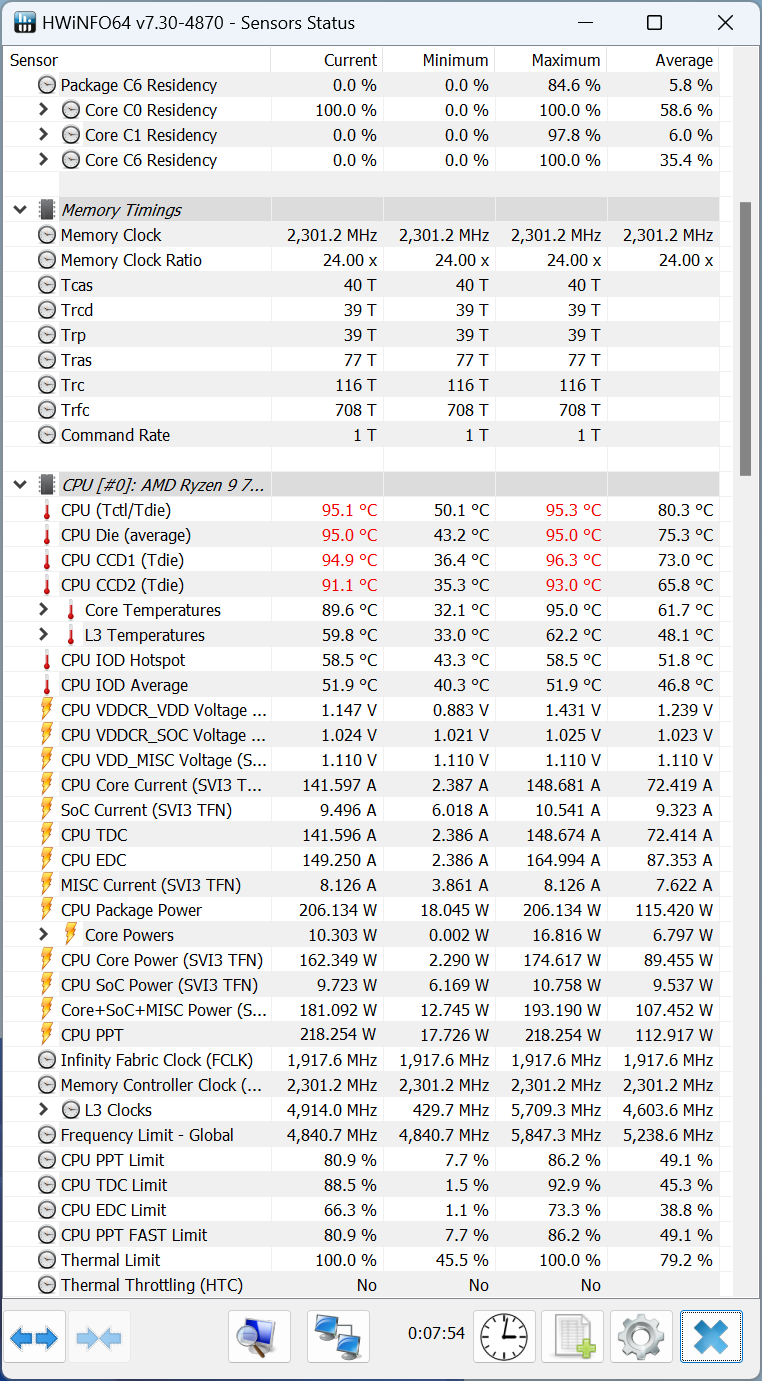The height and width of the screenshot is (1381, 762).
Task: Expand the Core C0 Residency row
Action: [43, 110]
